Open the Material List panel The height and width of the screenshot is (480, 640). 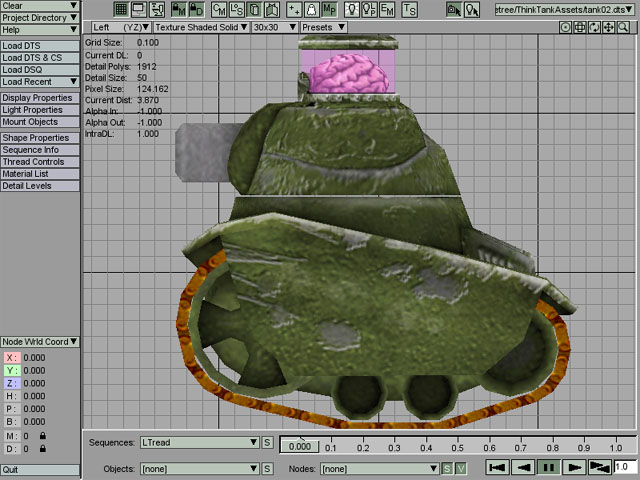(40, 173)
